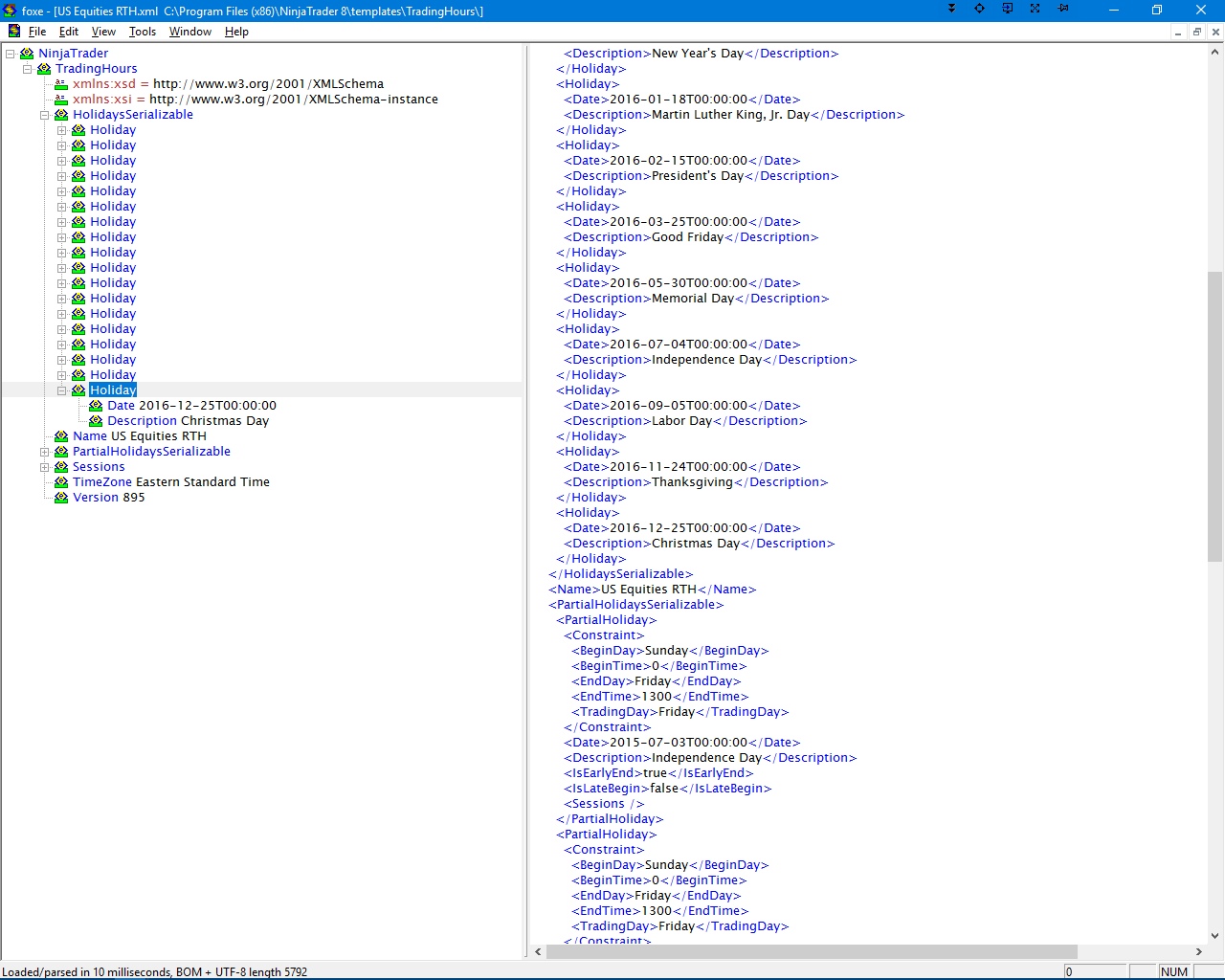This screenshot has width=1225, height=980.
Task: Collapse the HolidaysSerializable node
Action: [x=44, y=115]
